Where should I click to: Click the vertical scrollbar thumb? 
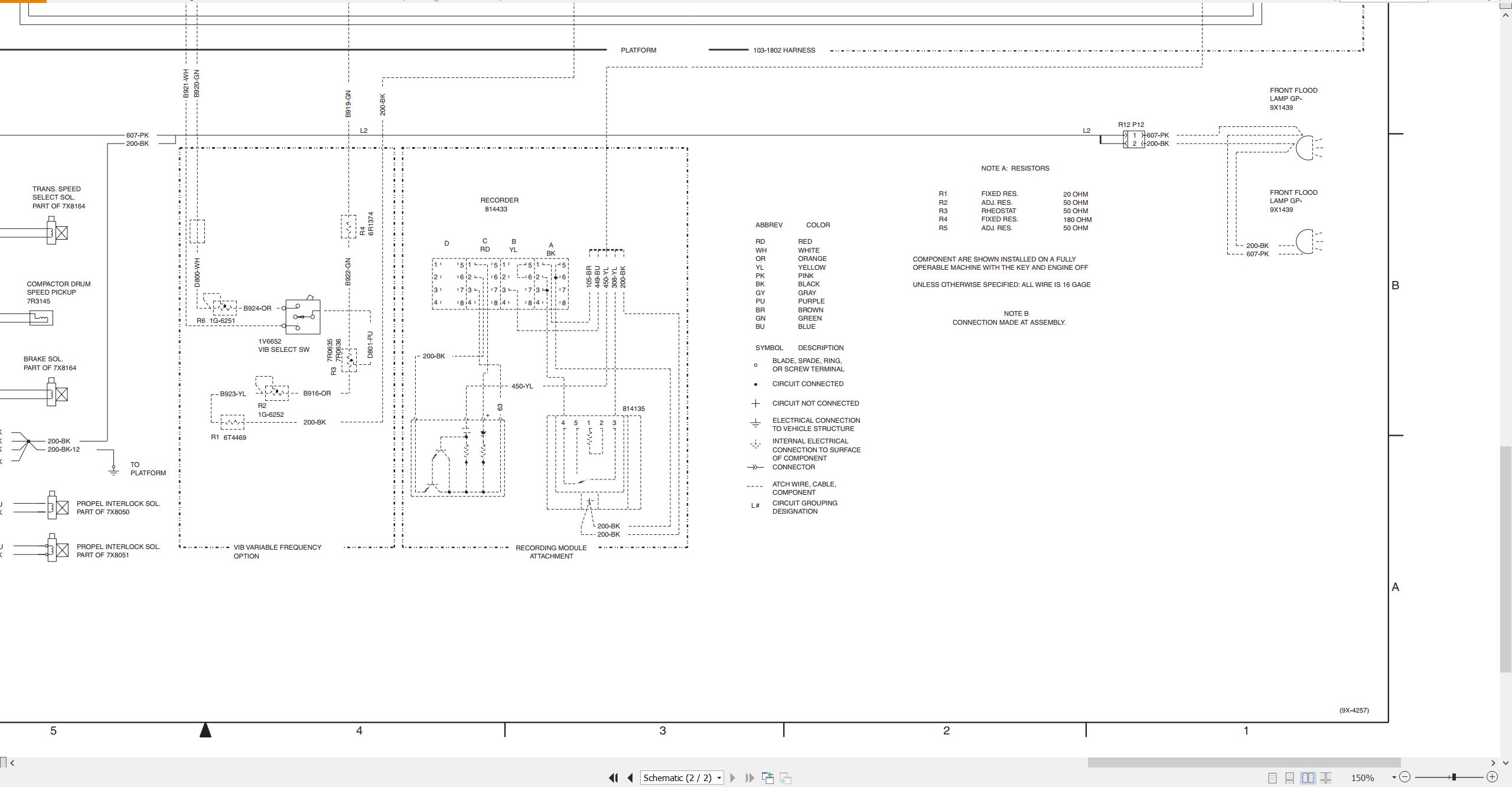coord(1506,559)
